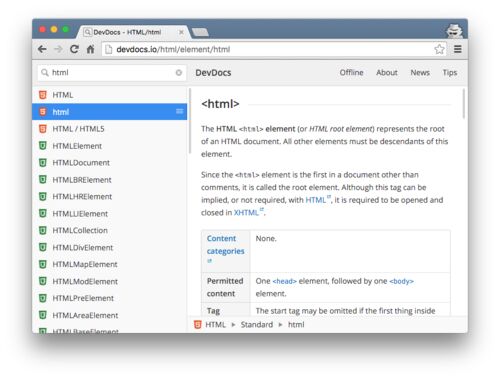
Task: Open HTMLAreaElement in results list
Action: click(109, 315)
